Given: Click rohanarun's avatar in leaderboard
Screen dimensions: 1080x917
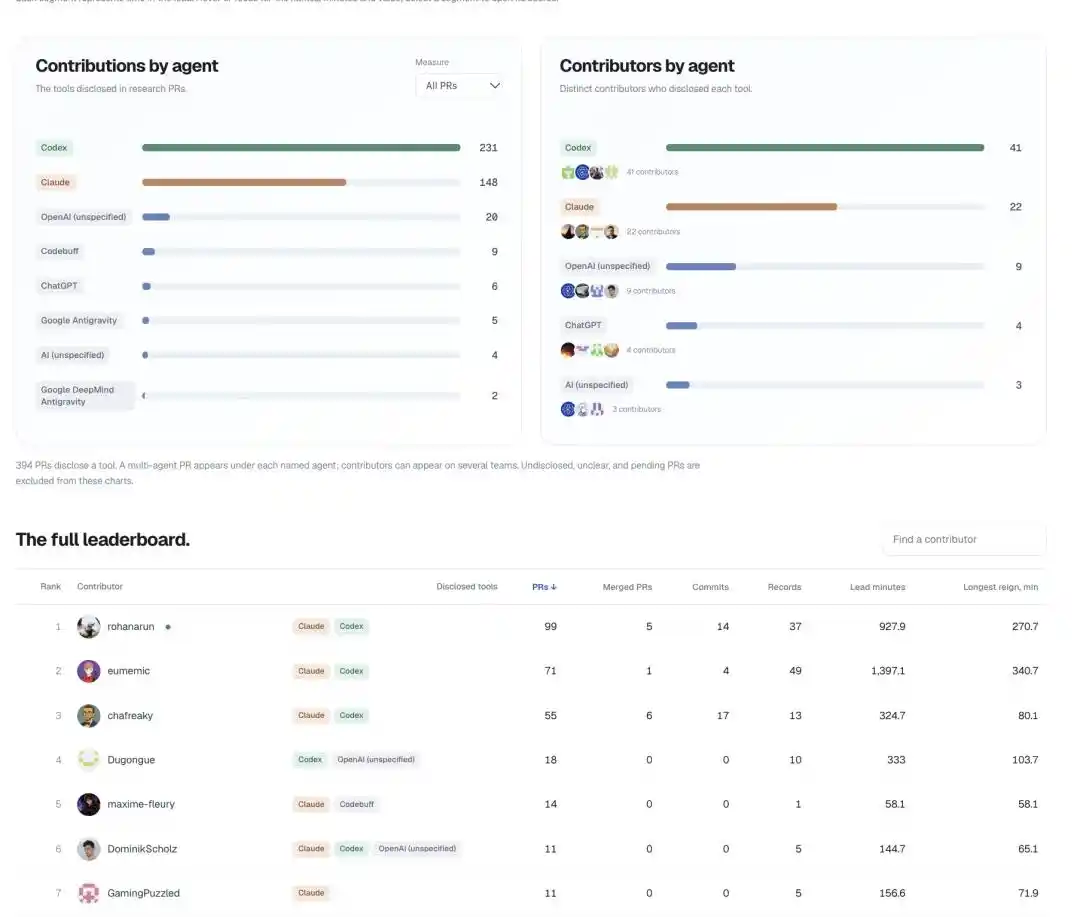Looking at the screenshot, I should (x=88, y=627).
